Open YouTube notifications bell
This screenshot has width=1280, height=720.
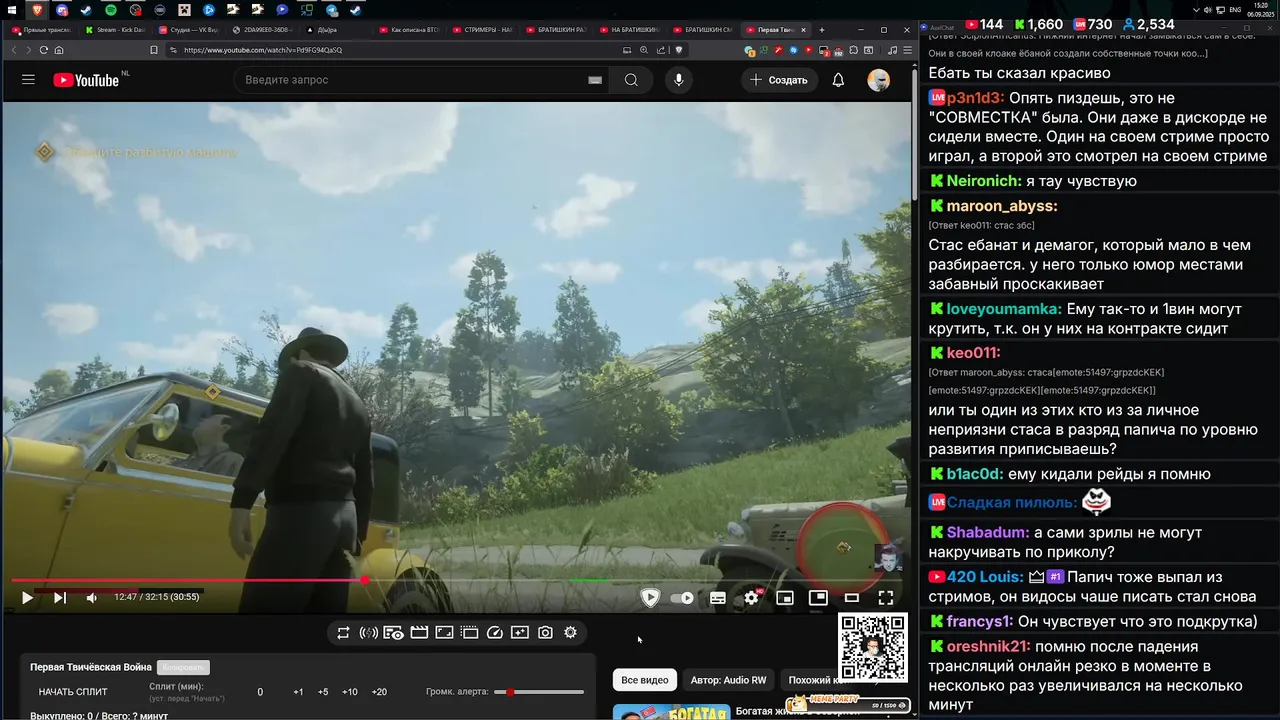[x=838, y=80]
